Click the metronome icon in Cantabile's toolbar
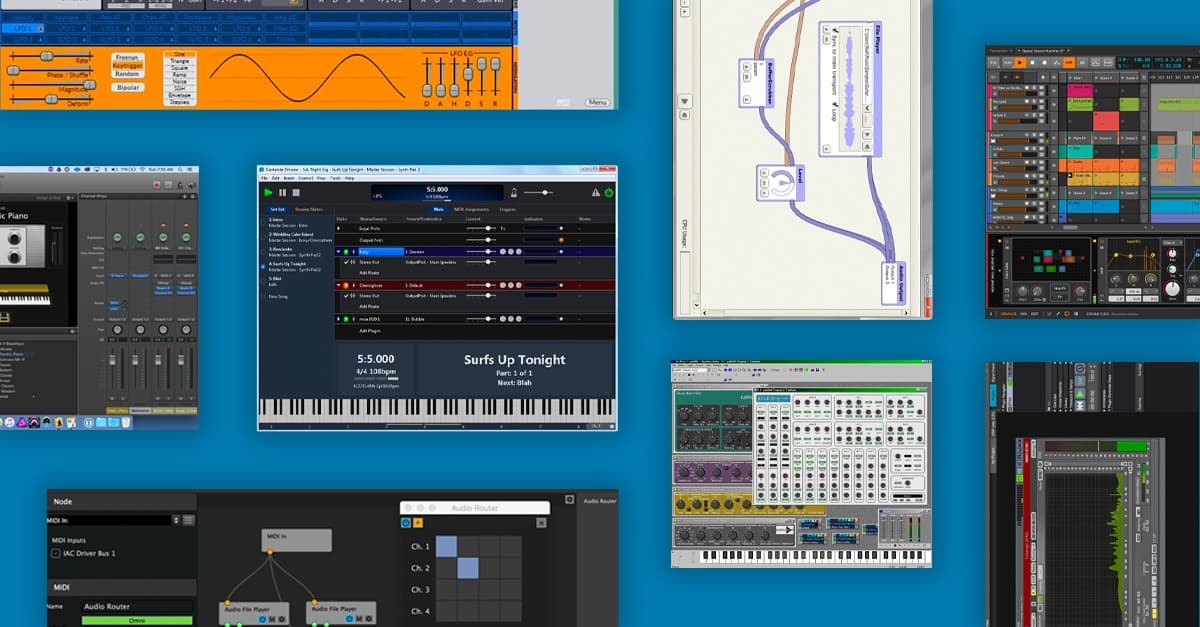Viewport: 1200px width, 627px height. tap(514, 193)
